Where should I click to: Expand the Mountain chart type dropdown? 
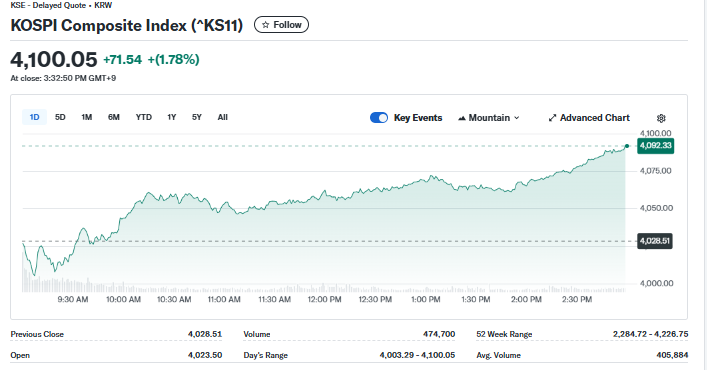(517, 118)
